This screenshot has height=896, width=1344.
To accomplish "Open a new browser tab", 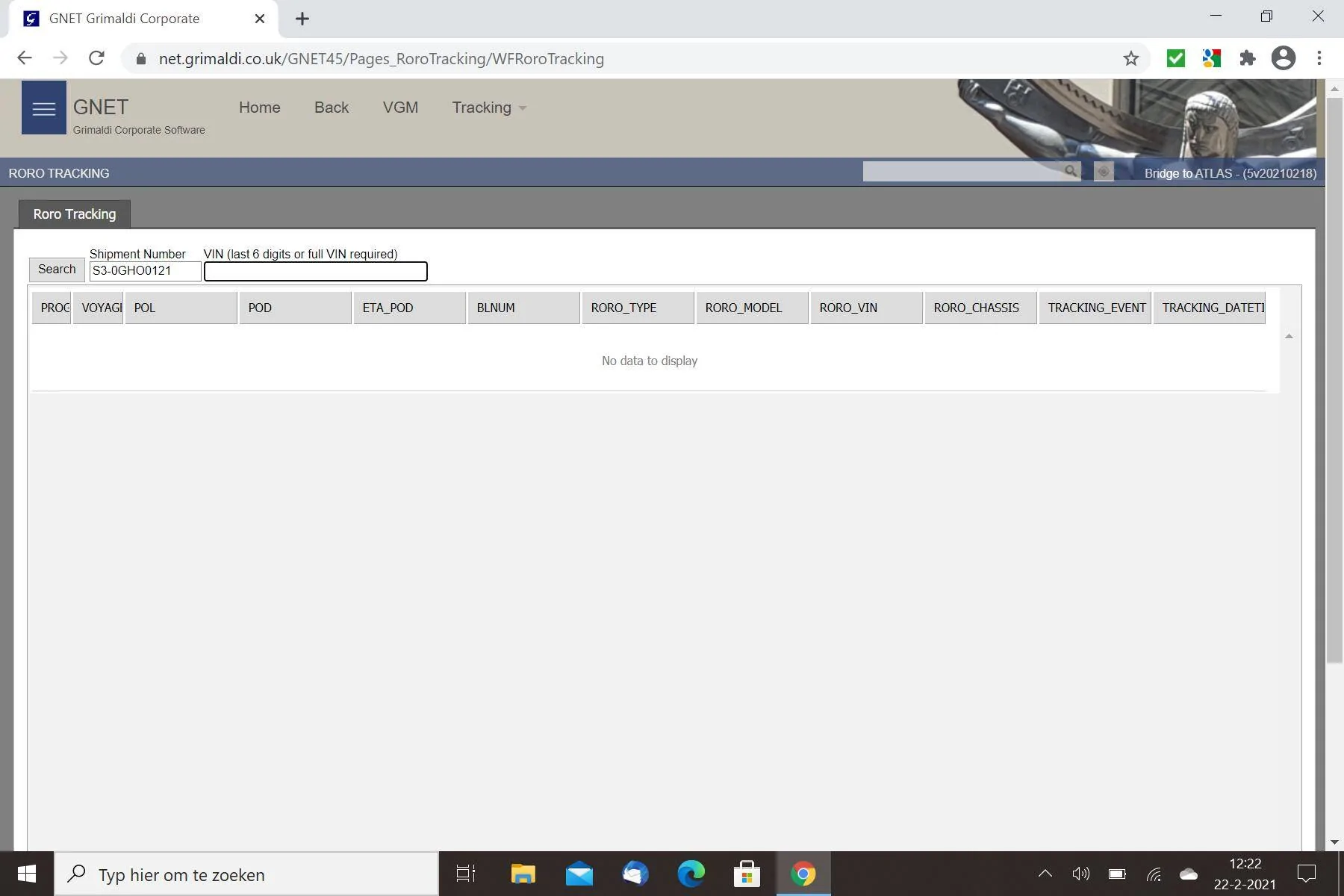I will click(302, 19).
